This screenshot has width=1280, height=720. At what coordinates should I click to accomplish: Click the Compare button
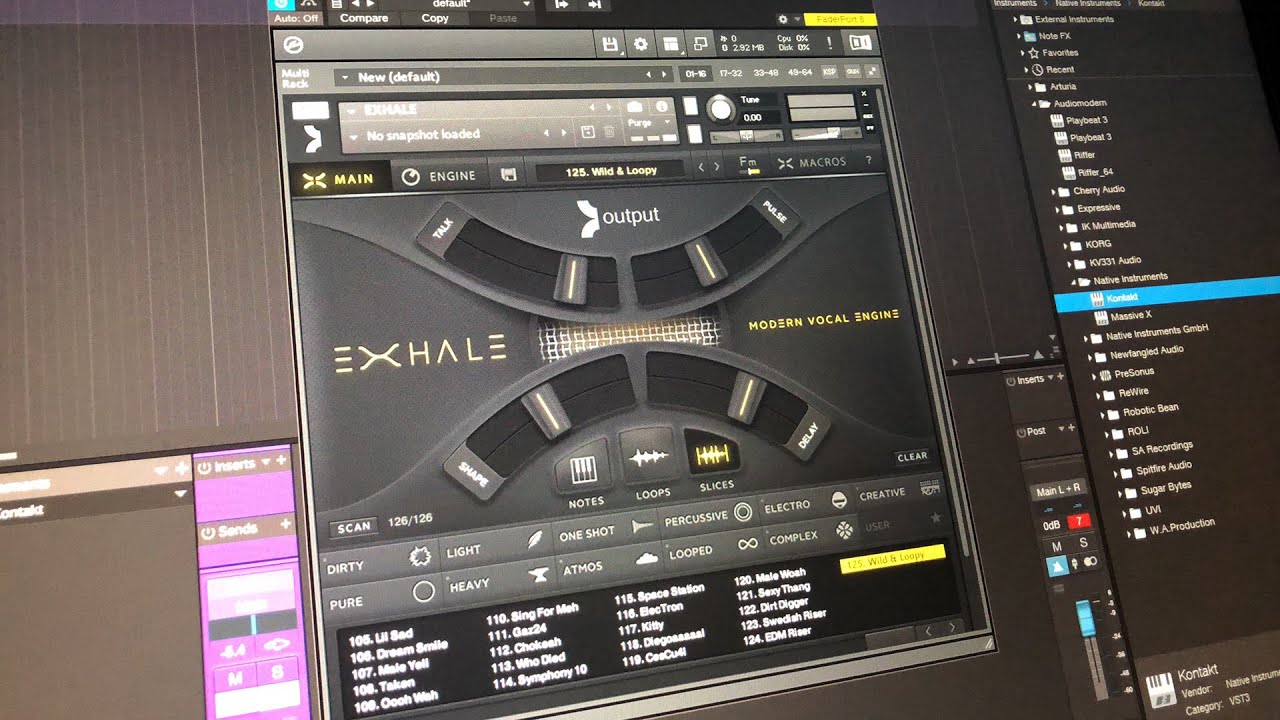click(x=363, y=18)
